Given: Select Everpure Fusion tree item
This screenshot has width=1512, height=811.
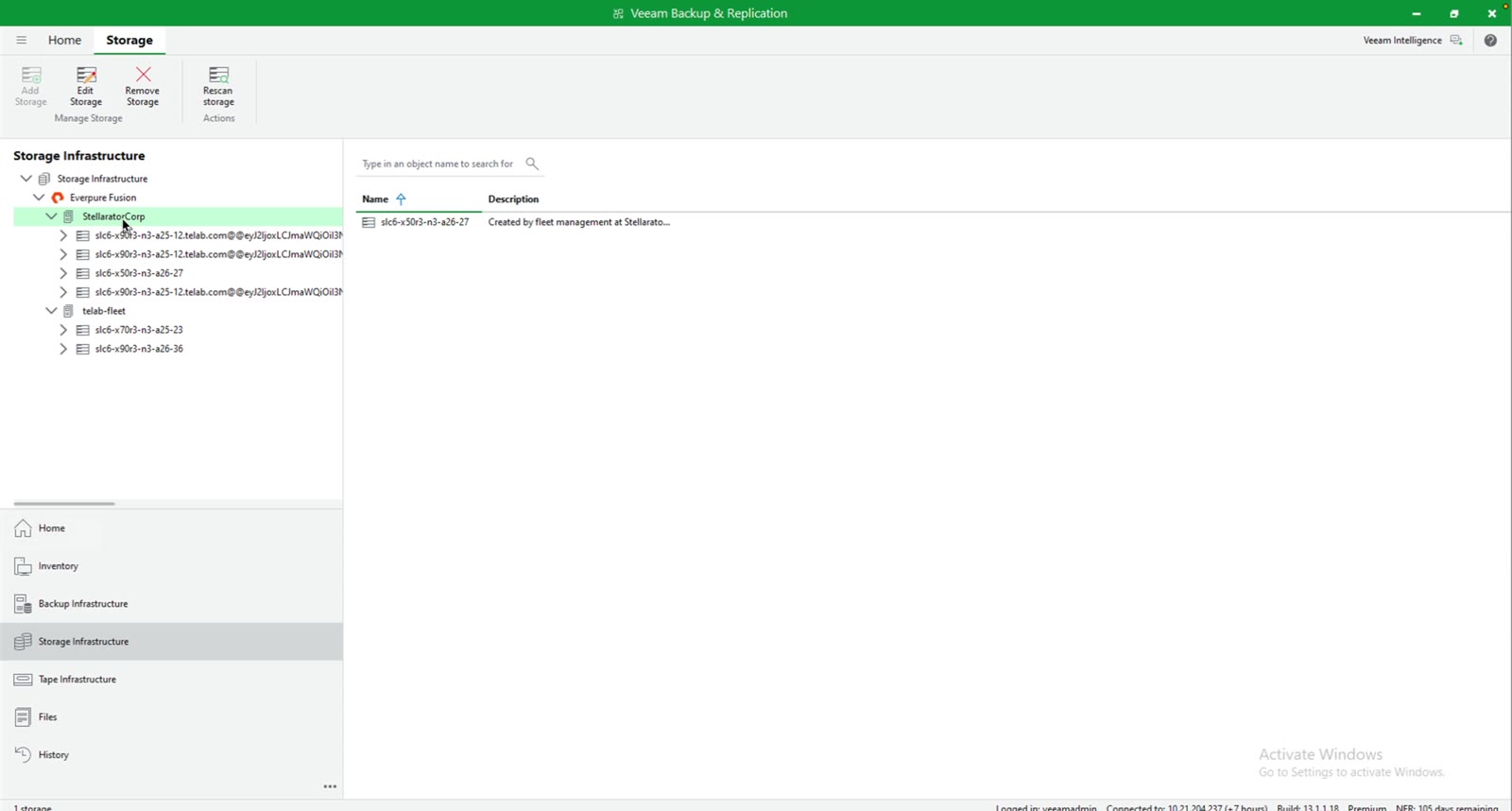Looking at the screenshot, I should point(103,198).
